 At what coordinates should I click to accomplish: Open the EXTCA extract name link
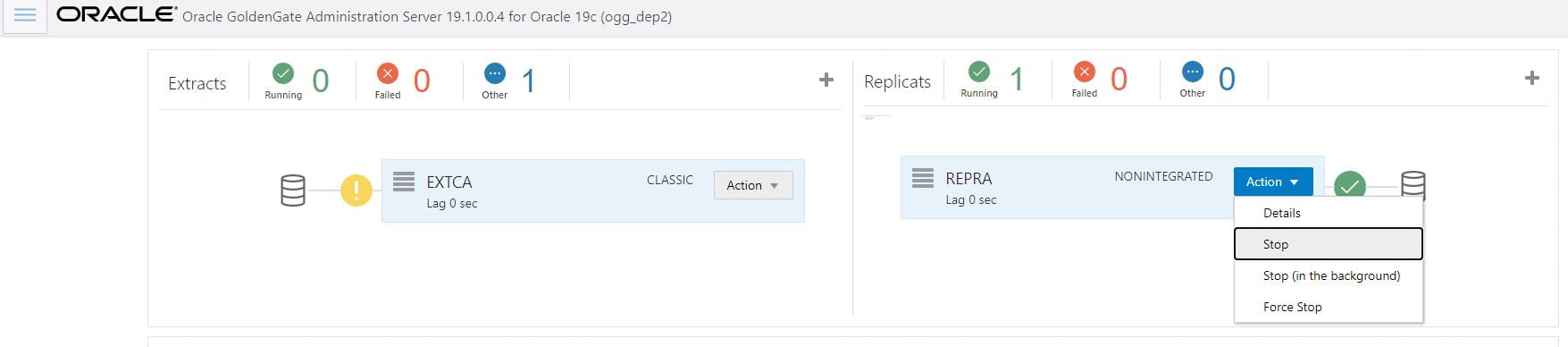point(449,182)
